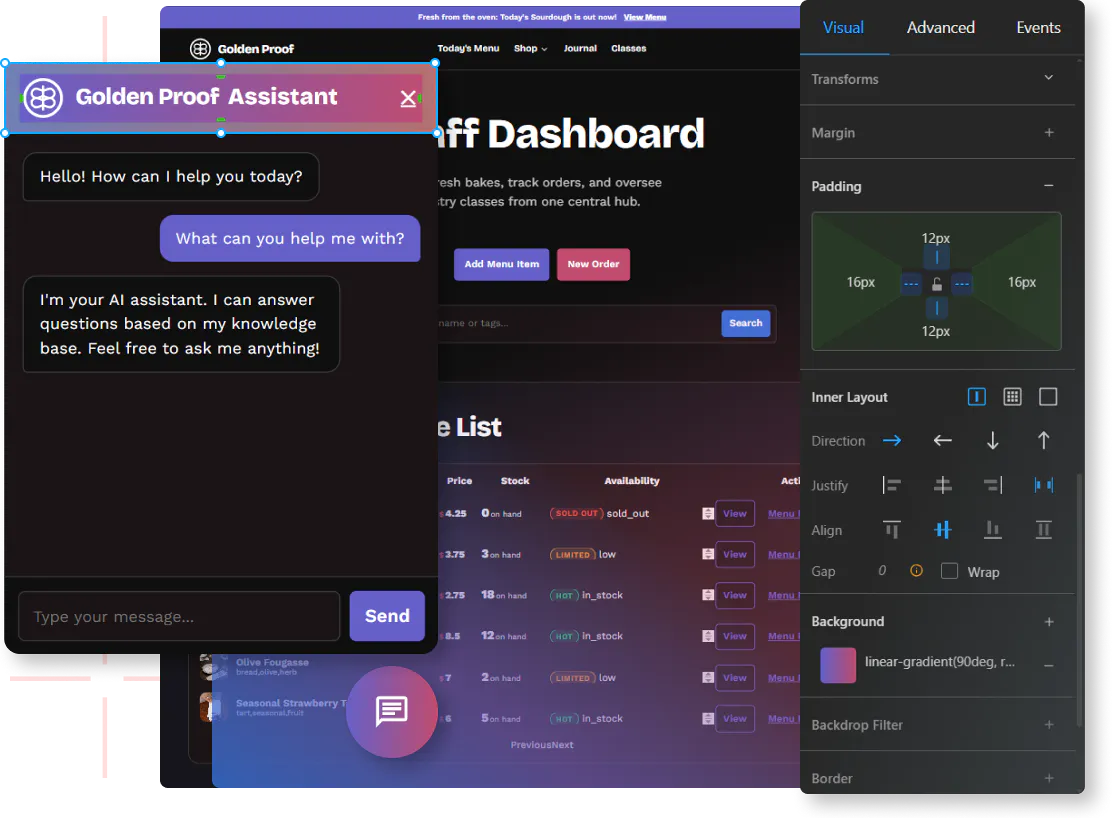Add a new Background layer

pyautogui.click(x=1049, y=622)
